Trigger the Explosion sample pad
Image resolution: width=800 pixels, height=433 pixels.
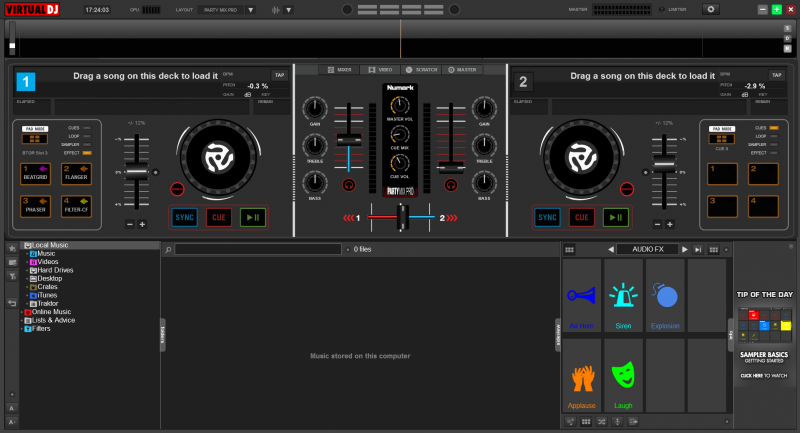click(x=665, y=296)
